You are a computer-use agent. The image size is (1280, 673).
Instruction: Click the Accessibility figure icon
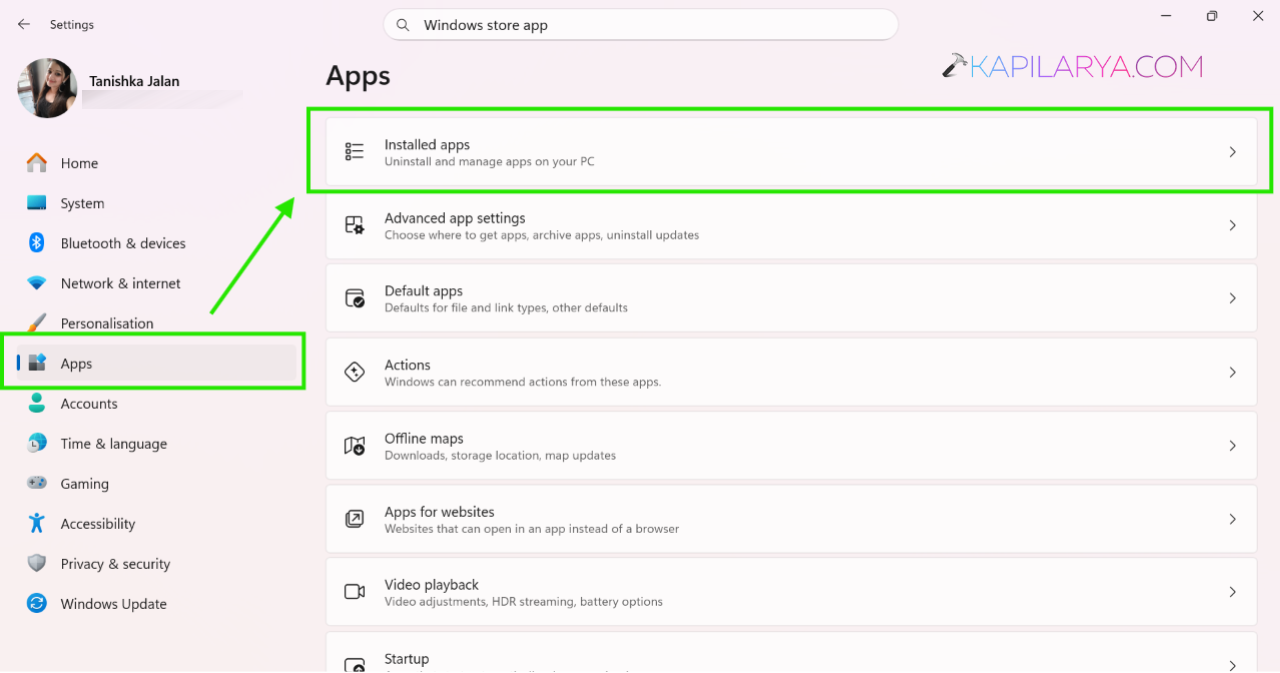click(37, 523)
